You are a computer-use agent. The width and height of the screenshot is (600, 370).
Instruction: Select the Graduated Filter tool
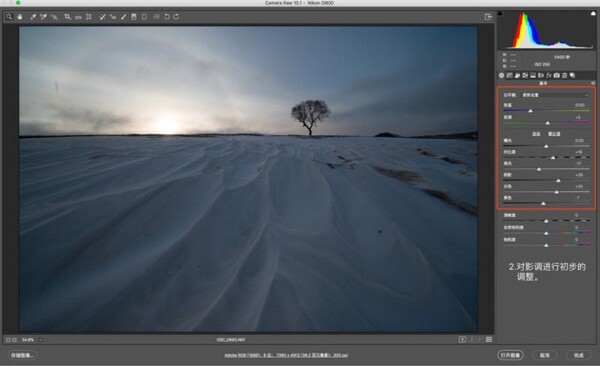tap(134, 16)
